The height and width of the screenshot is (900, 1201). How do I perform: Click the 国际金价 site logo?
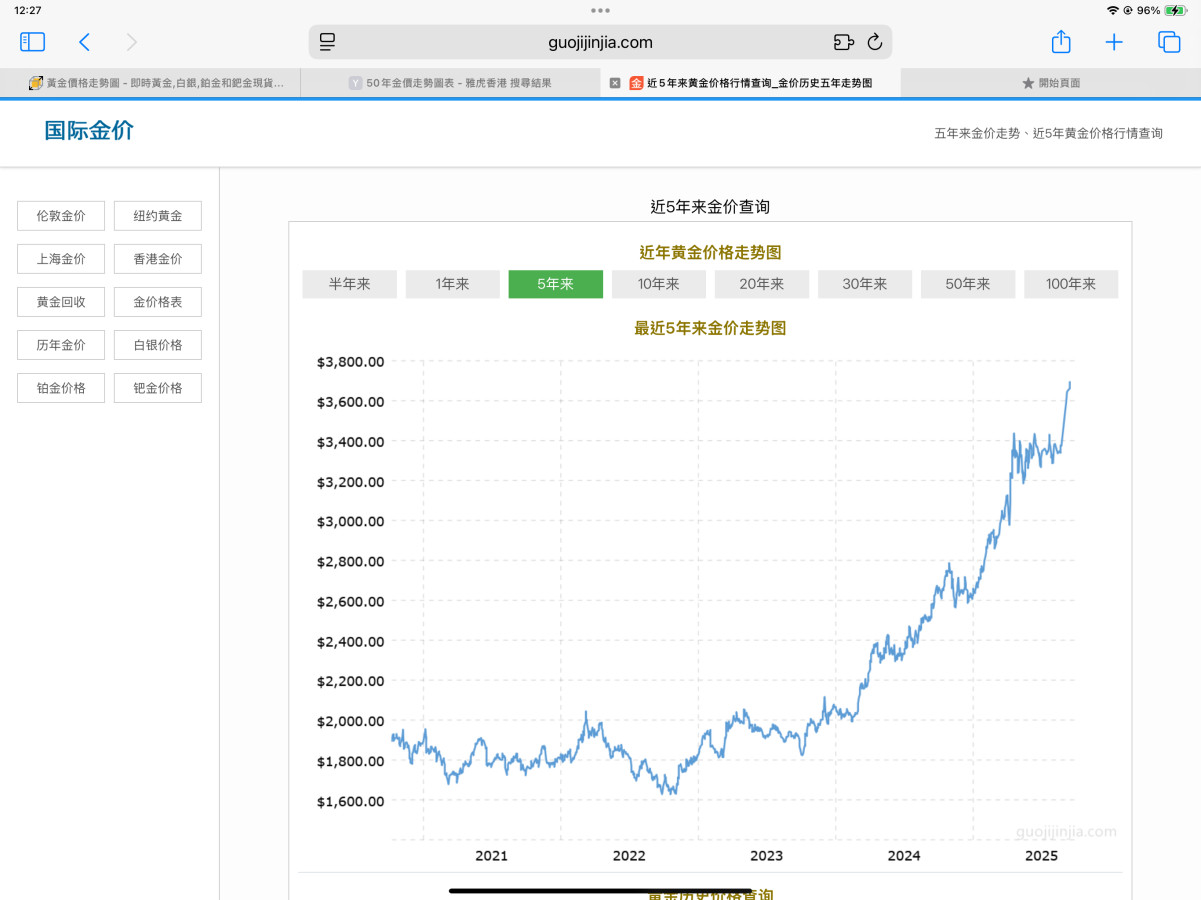pyautogui.click(x=89, y=131)
